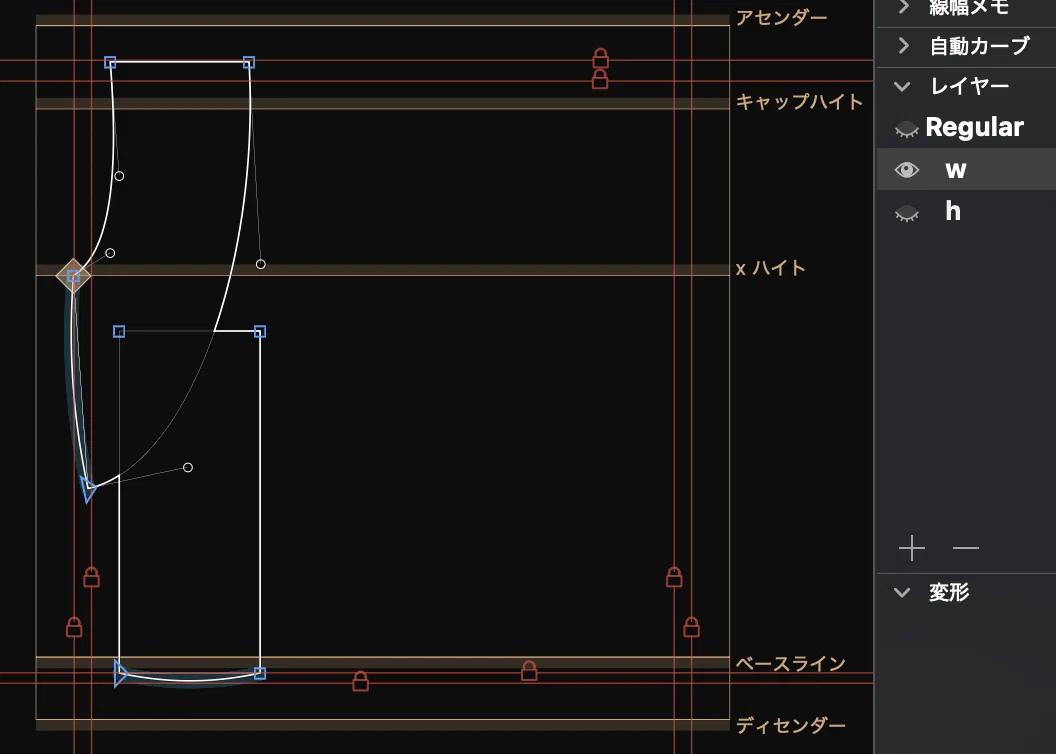Click the レイヤー section title
This screenshot has width=1056, height=754.
tap(970, 86)
